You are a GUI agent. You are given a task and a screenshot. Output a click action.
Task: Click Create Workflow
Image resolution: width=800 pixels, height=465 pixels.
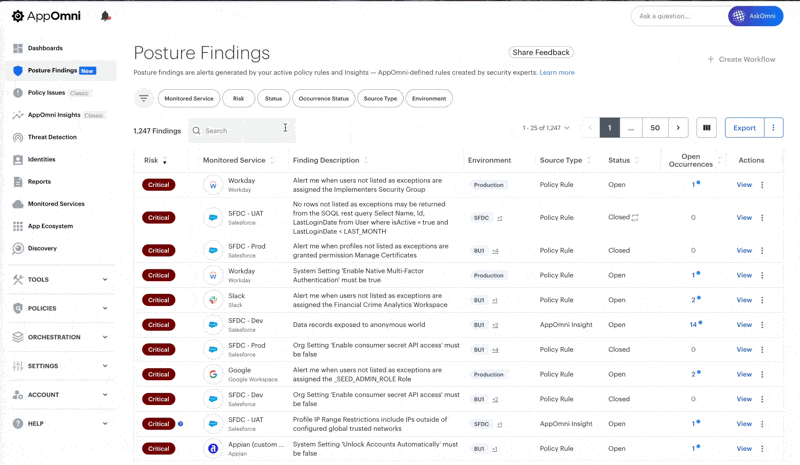click(x=741, y=59)
